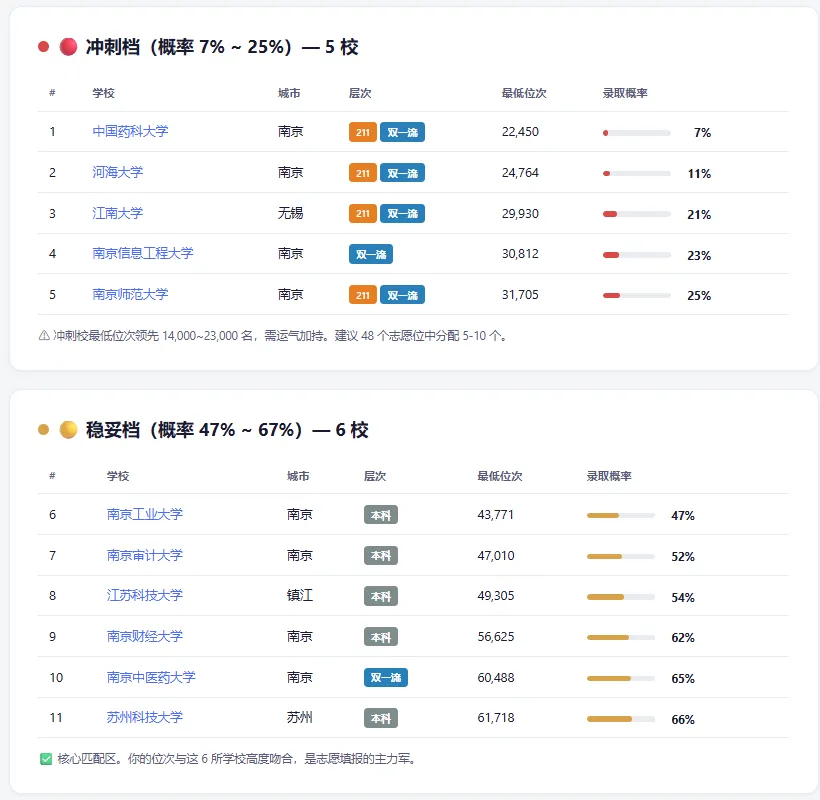820x800 pixels.
Task: Click the 7% probability bar
Action: 636,133
